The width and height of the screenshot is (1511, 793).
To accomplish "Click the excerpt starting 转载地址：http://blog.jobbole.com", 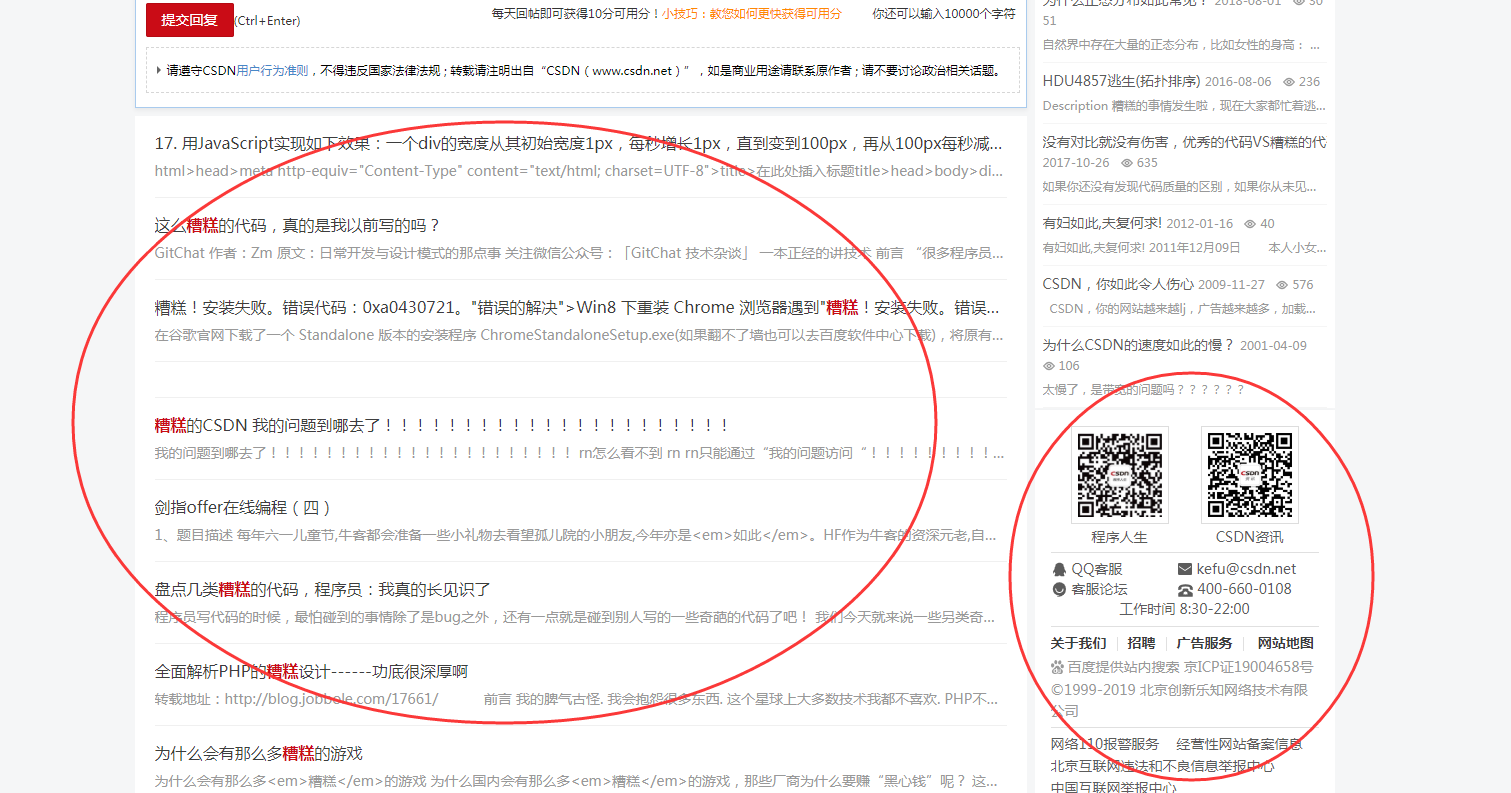I will pos(578,699).
